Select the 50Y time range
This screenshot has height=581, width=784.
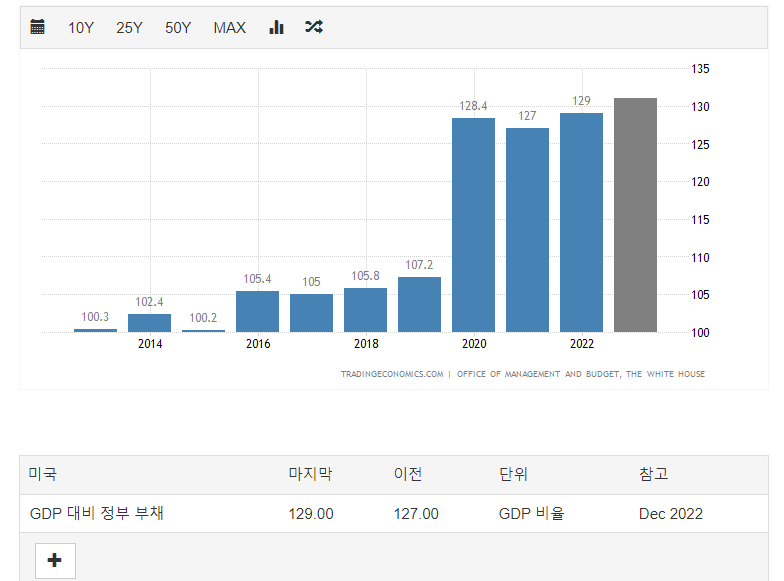178,28
